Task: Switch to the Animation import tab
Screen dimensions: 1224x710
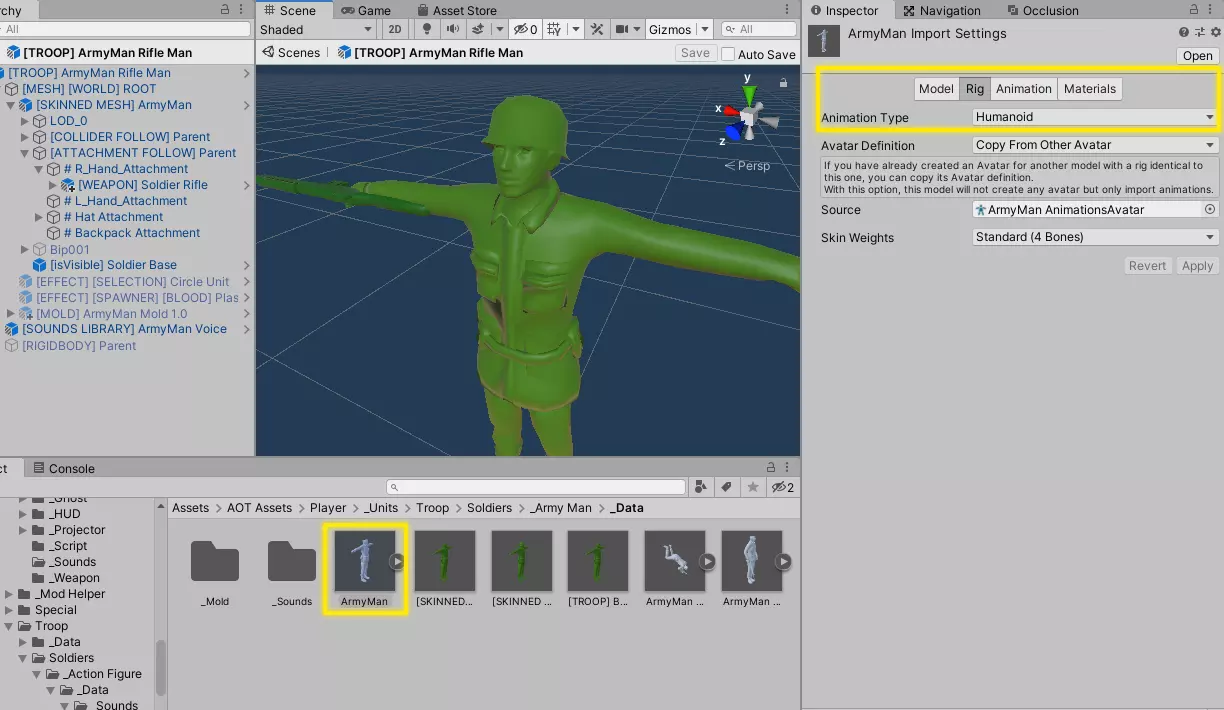Action: [x=1023, y=89]
